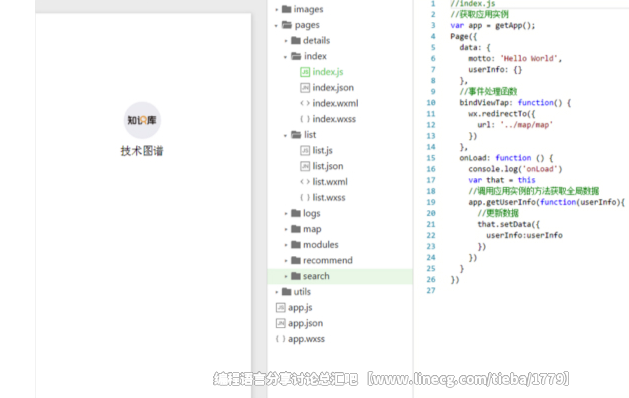Expand the map folder arrow

point(286,229)
